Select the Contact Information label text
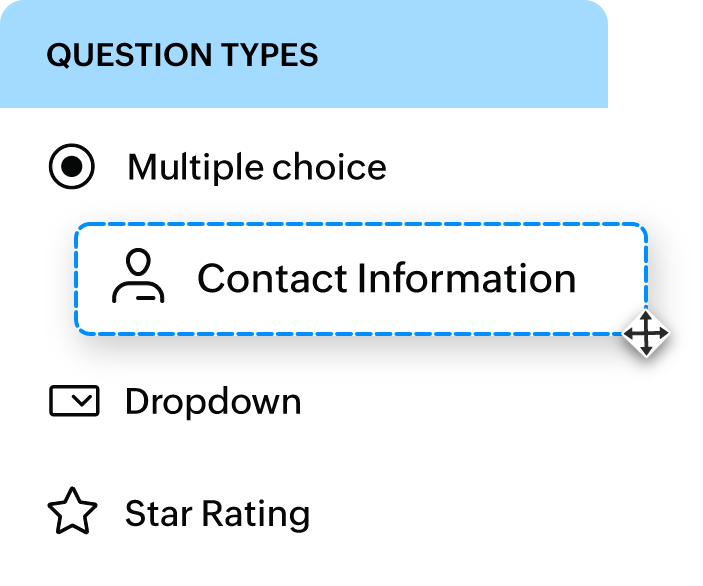 (386, 278)
